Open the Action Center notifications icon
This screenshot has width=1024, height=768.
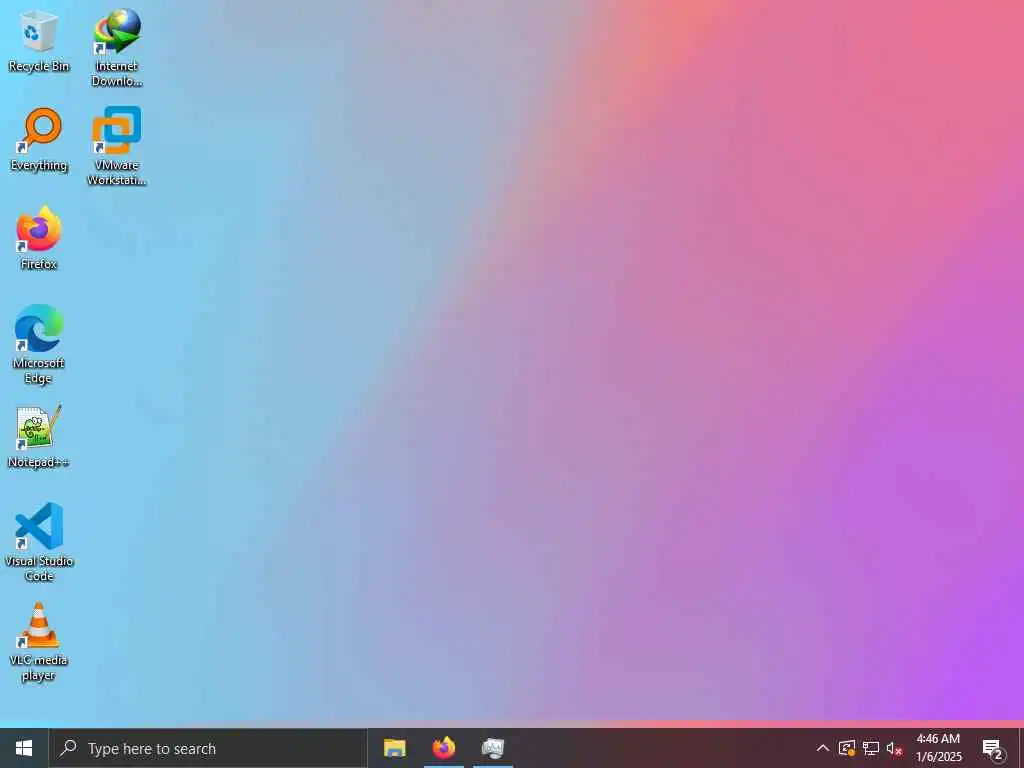click(993, 749)
